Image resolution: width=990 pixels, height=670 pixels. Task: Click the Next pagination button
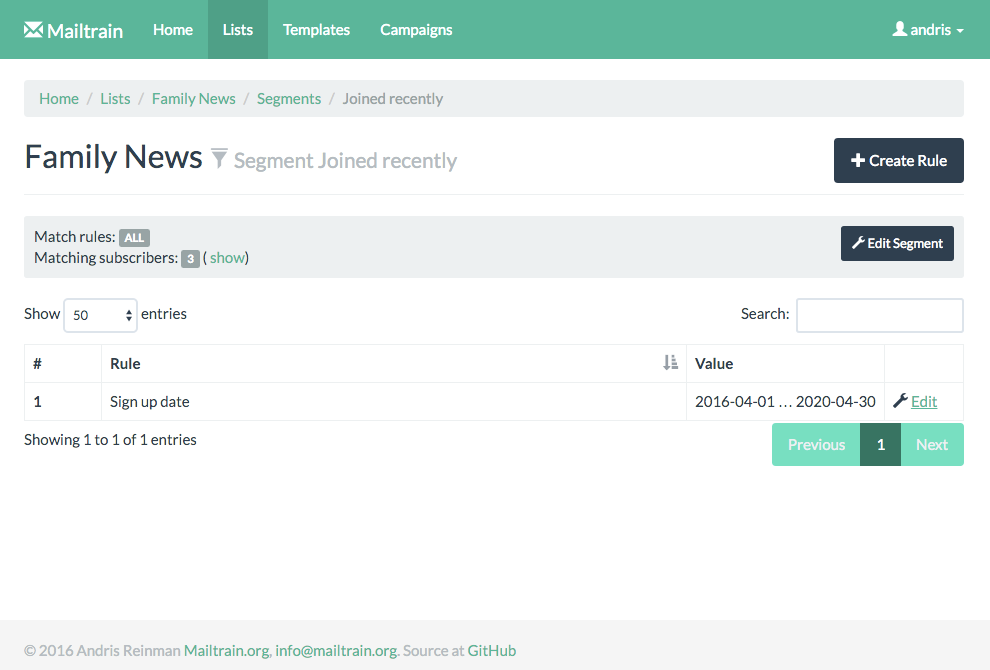[x=932, y=445]
